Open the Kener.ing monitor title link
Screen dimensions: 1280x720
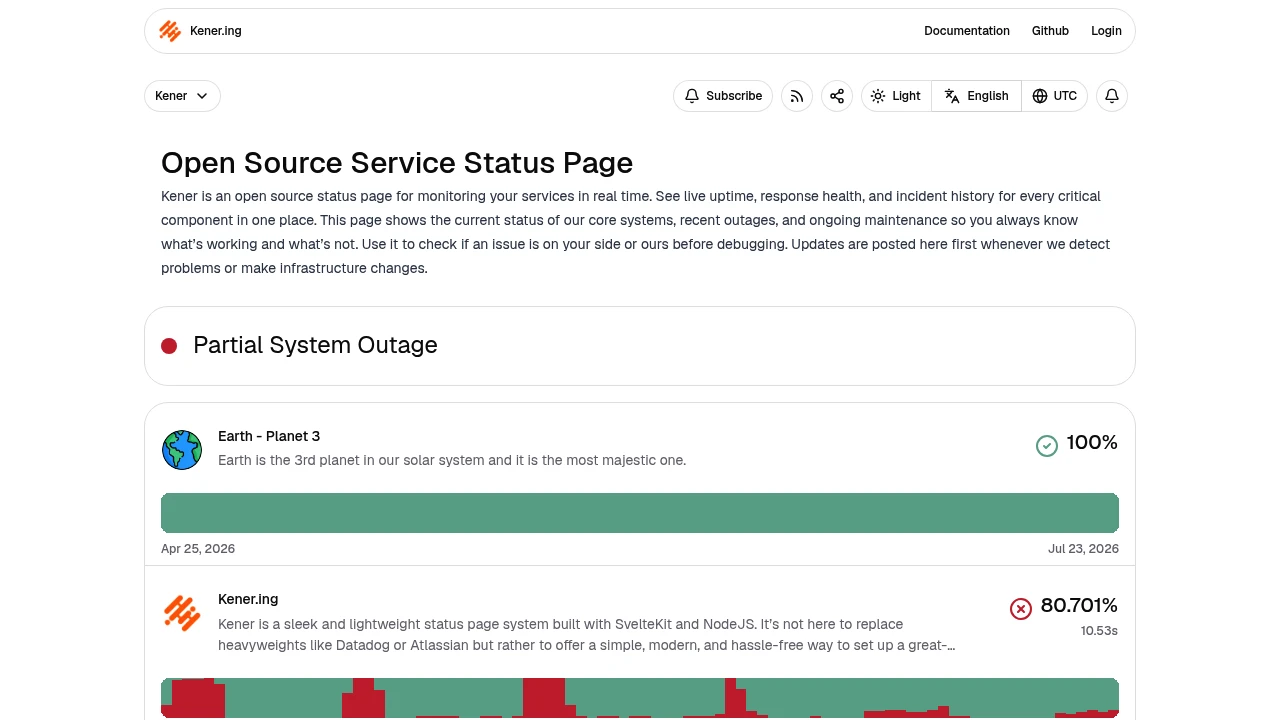[x=248, y=599]
